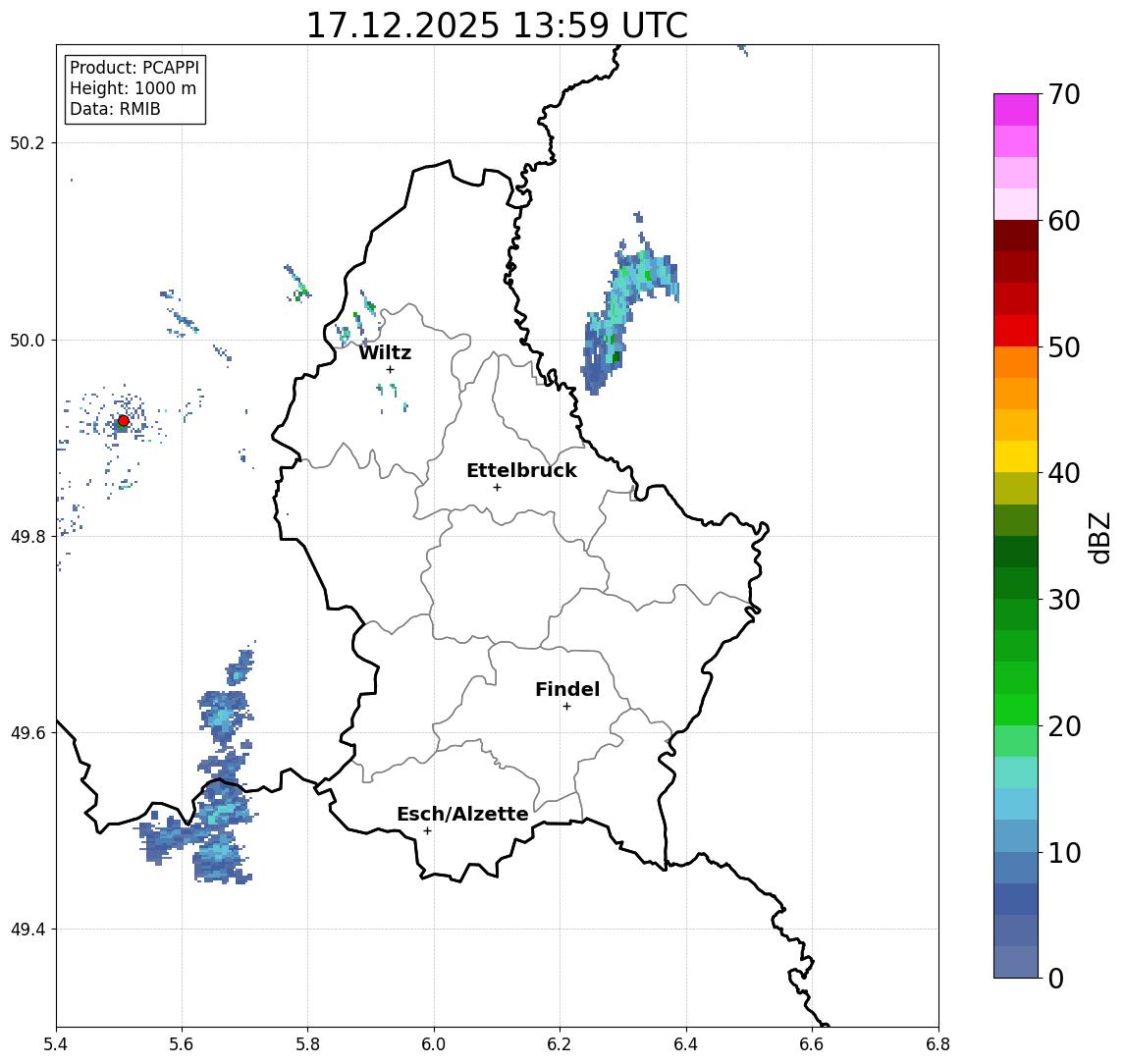The image size is (1124, 1064).
Task: Click the 'Data: RMIB' legend line
Action: point(115,109)
